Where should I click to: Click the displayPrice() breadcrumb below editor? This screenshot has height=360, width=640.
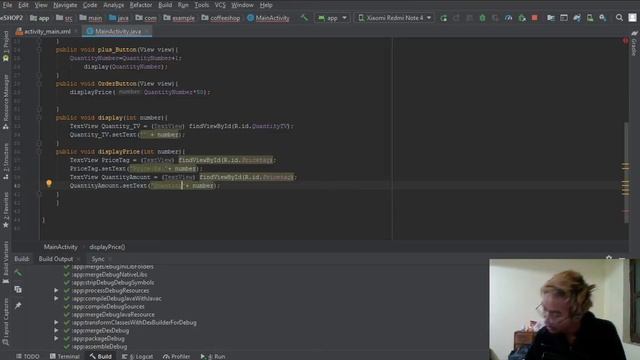107,247
